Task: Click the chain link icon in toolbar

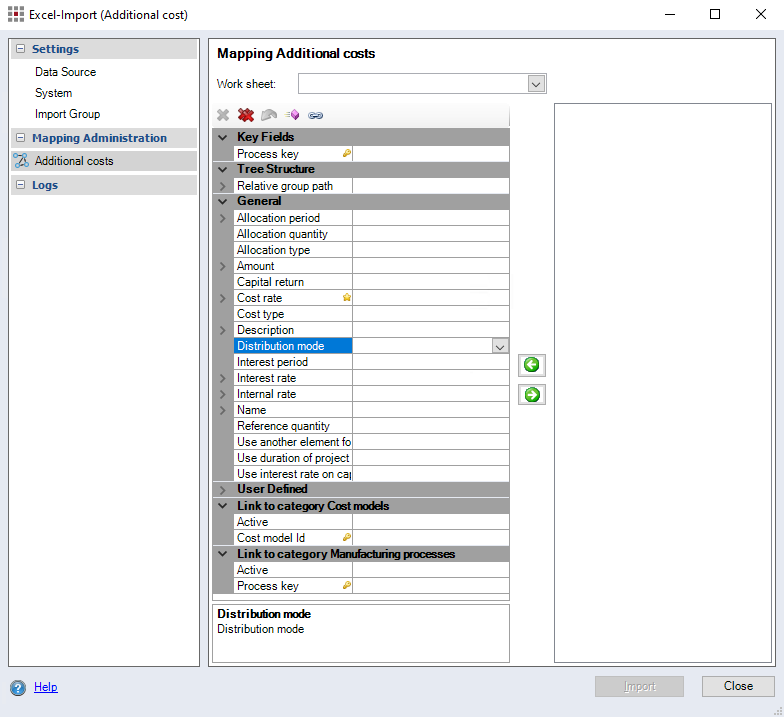Action: click(x=316, y=115)
